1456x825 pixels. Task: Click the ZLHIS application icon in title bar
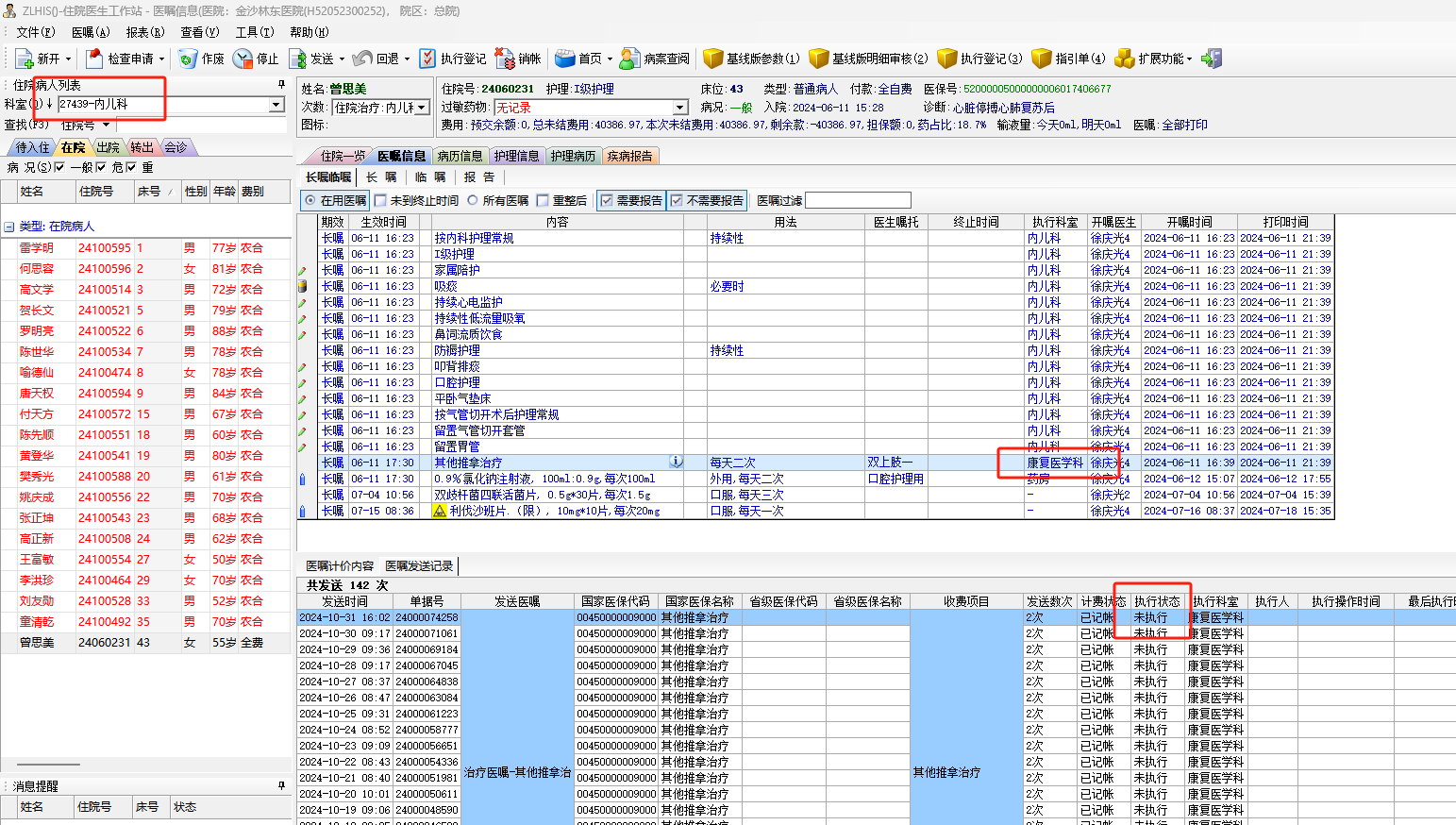[x=9, y=10]
